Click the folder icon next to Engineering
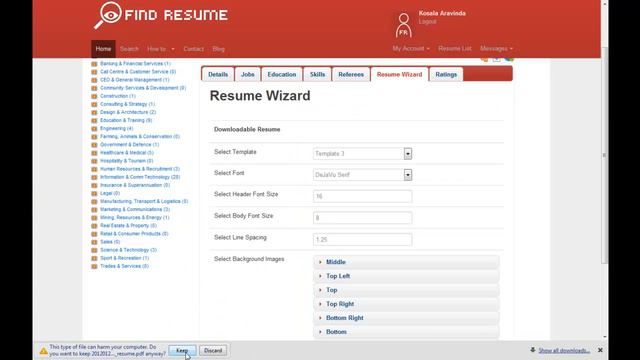The height and width of the screenshot is (360, 640). 94,129
